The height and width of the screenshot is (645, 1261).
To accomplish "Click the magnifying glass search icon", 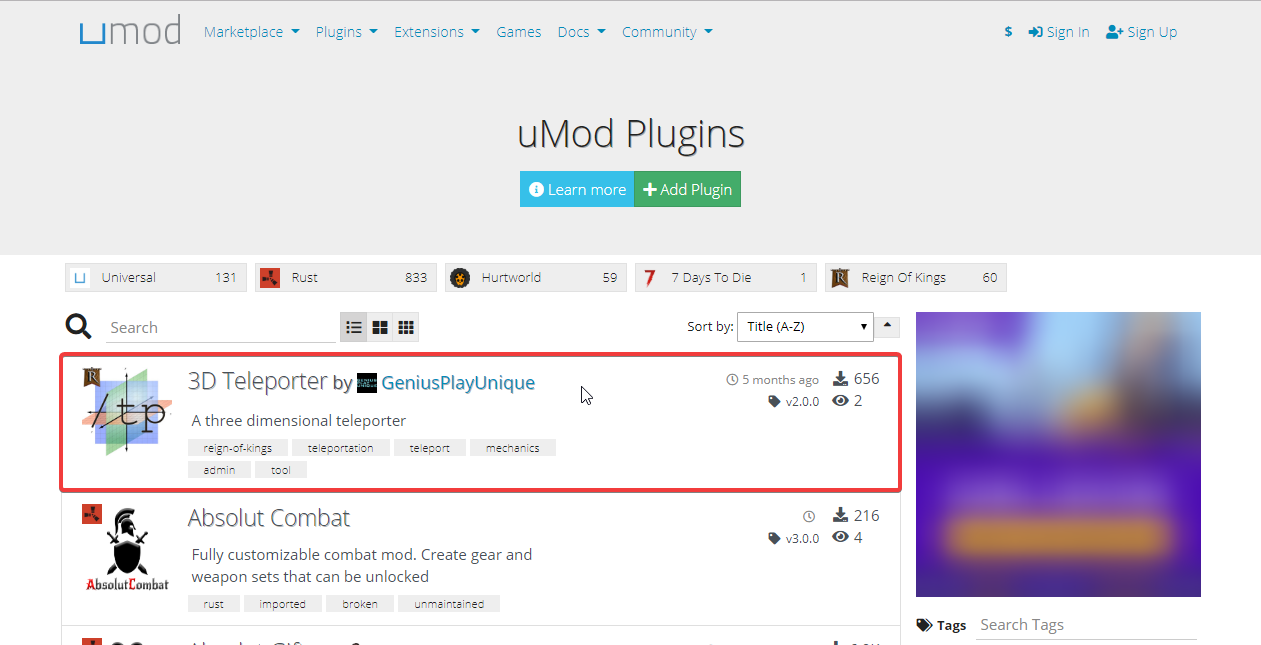I will 78,326.
